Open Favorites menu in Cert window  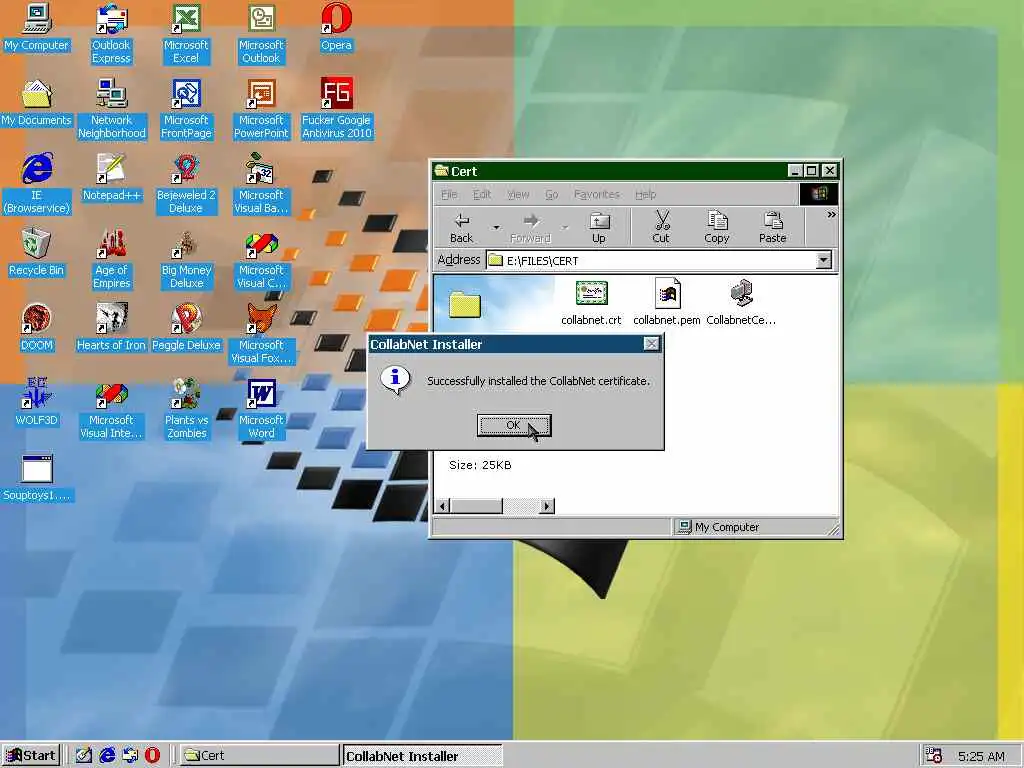[596, 195]
